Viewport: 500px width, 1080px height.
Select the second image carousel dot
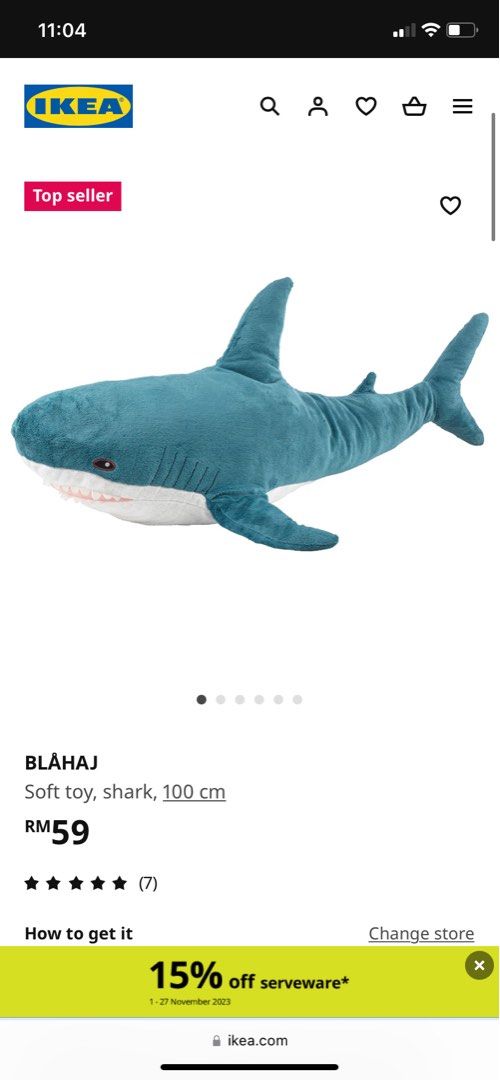[x=220, y=699]
